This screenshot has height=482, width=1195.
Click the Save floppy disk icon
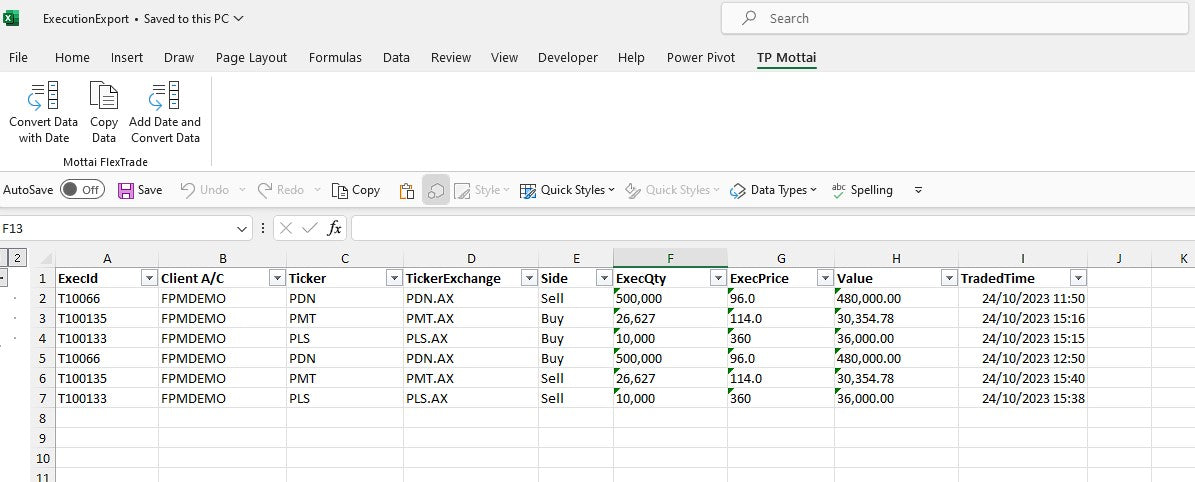[x=126, y=191]
